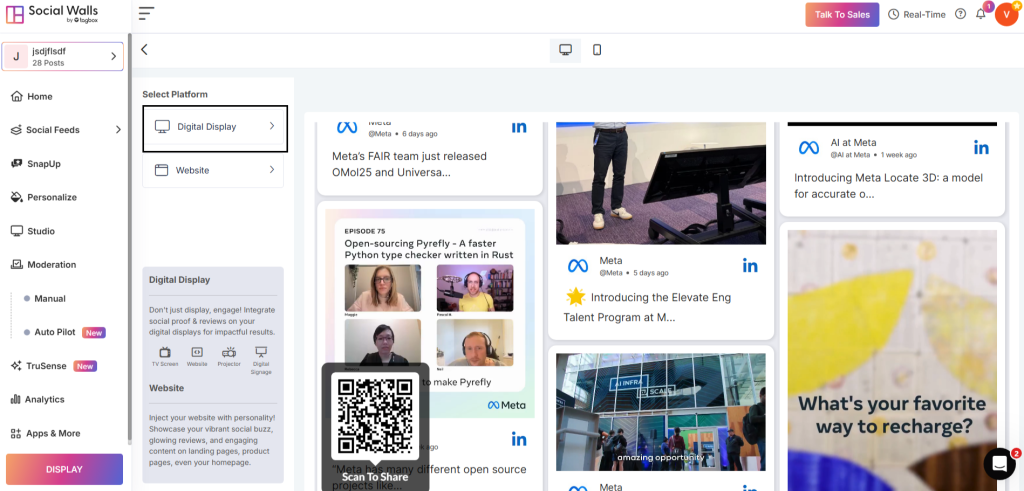Select the Website platform option
Viewport: 1024px width, 491px height.
pyautogui.click(x=213, y=170)
